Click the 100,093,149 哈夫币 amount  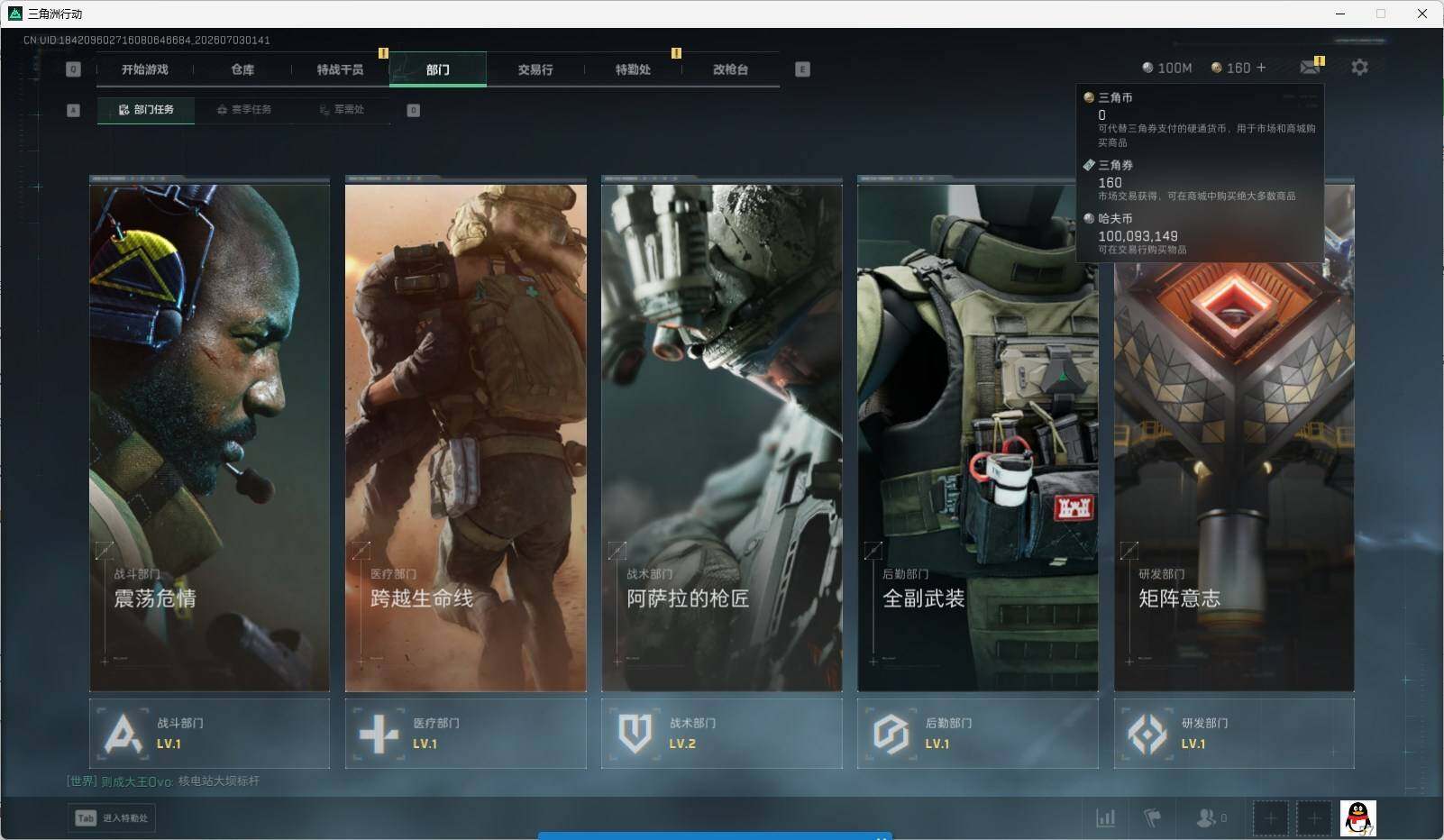pyautogui.click(x=1138, y=236)
